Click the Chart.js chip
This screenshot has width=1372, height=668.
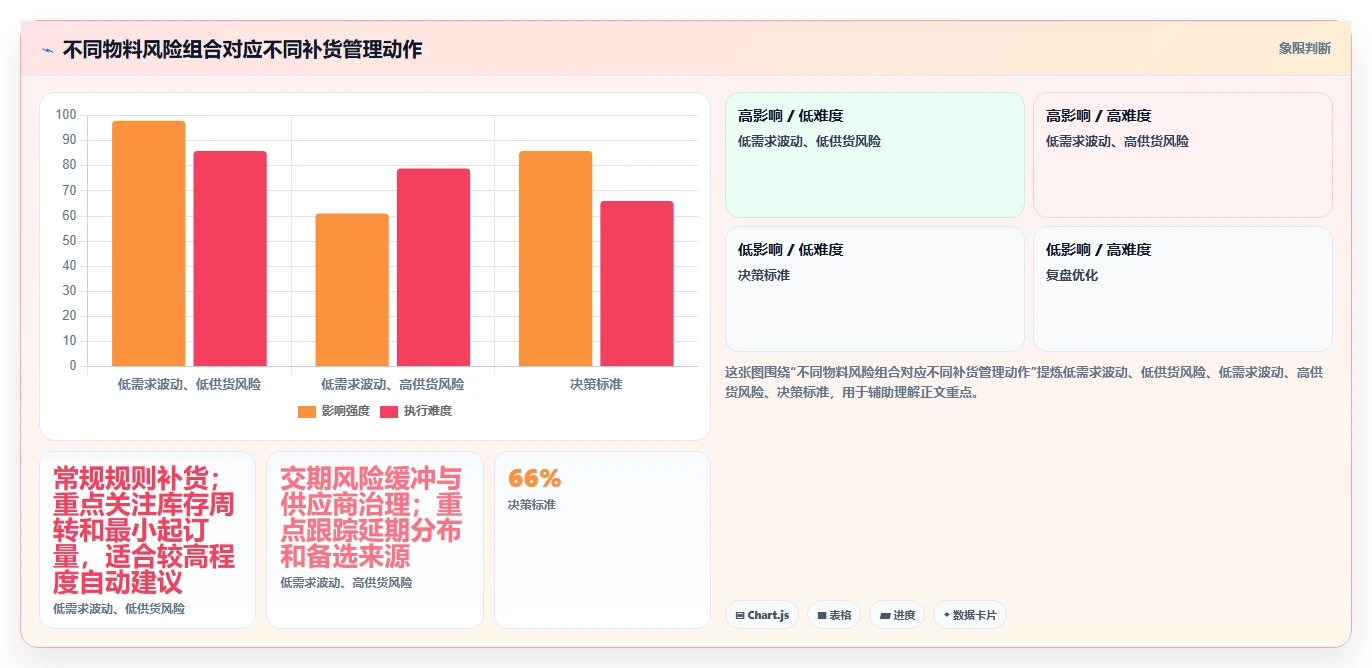click(762, 615)
